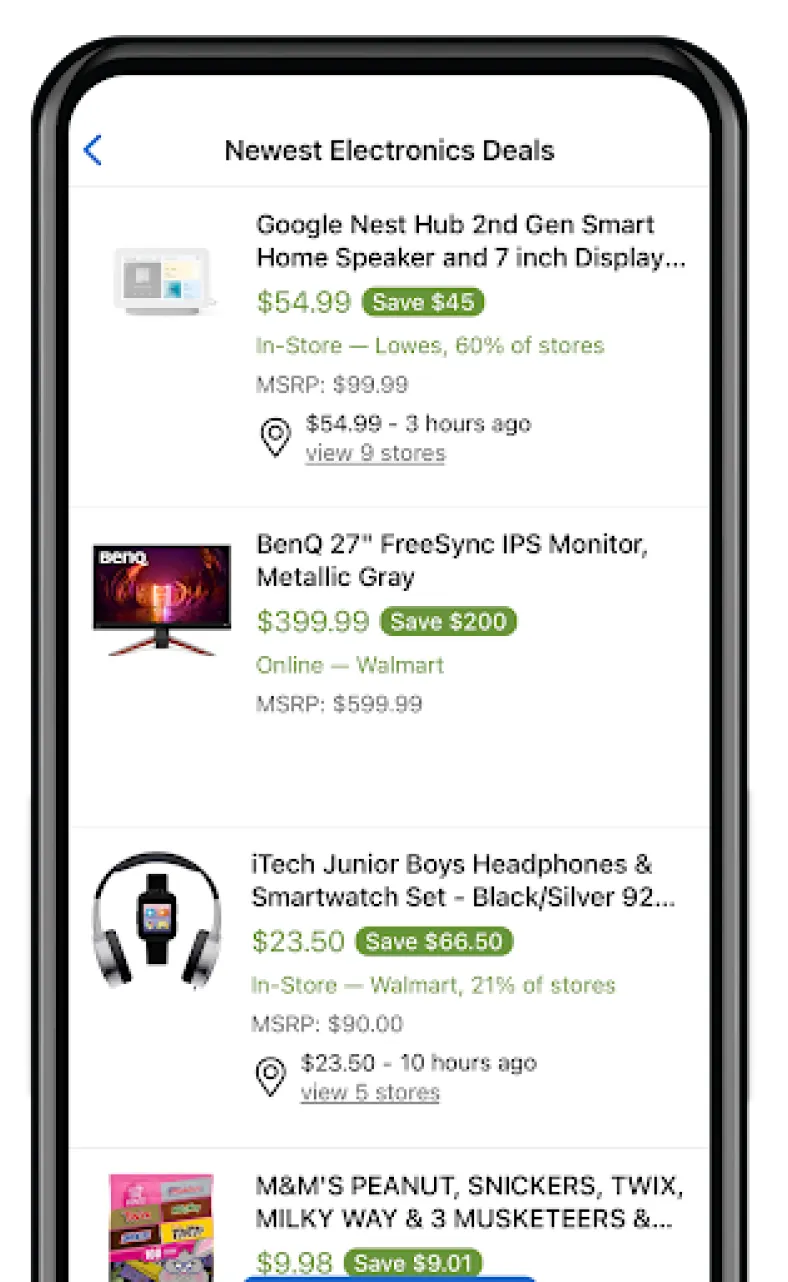Select the Online Walmart availability label
Screen dimensions: 788x1282
click(350, 665)
